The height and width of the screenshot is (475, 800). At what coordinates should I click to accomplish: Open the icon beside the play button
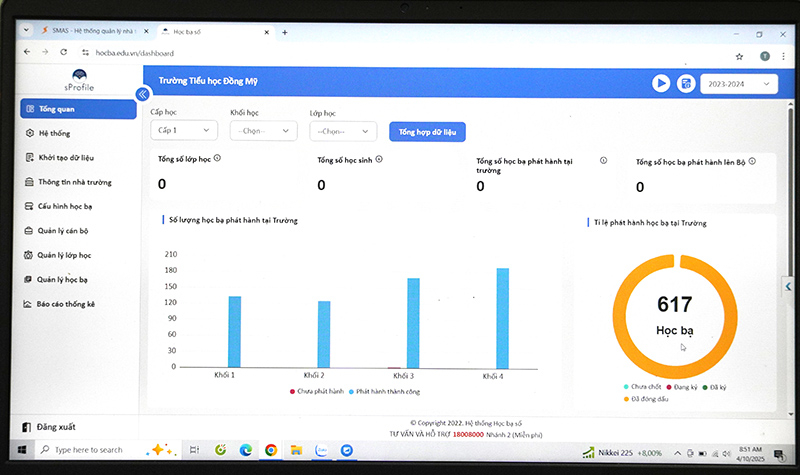(x=686, y=84)
